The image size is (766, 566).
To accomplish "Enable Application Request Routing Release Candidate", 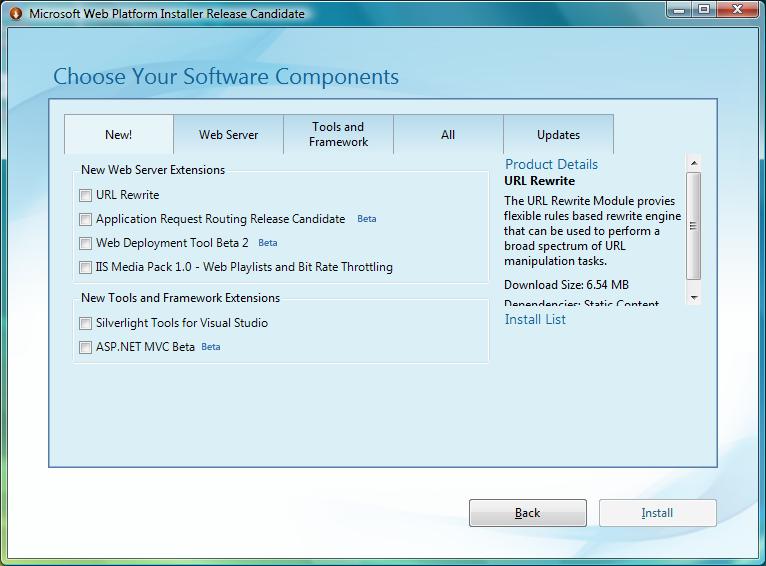I will (85, 219).
